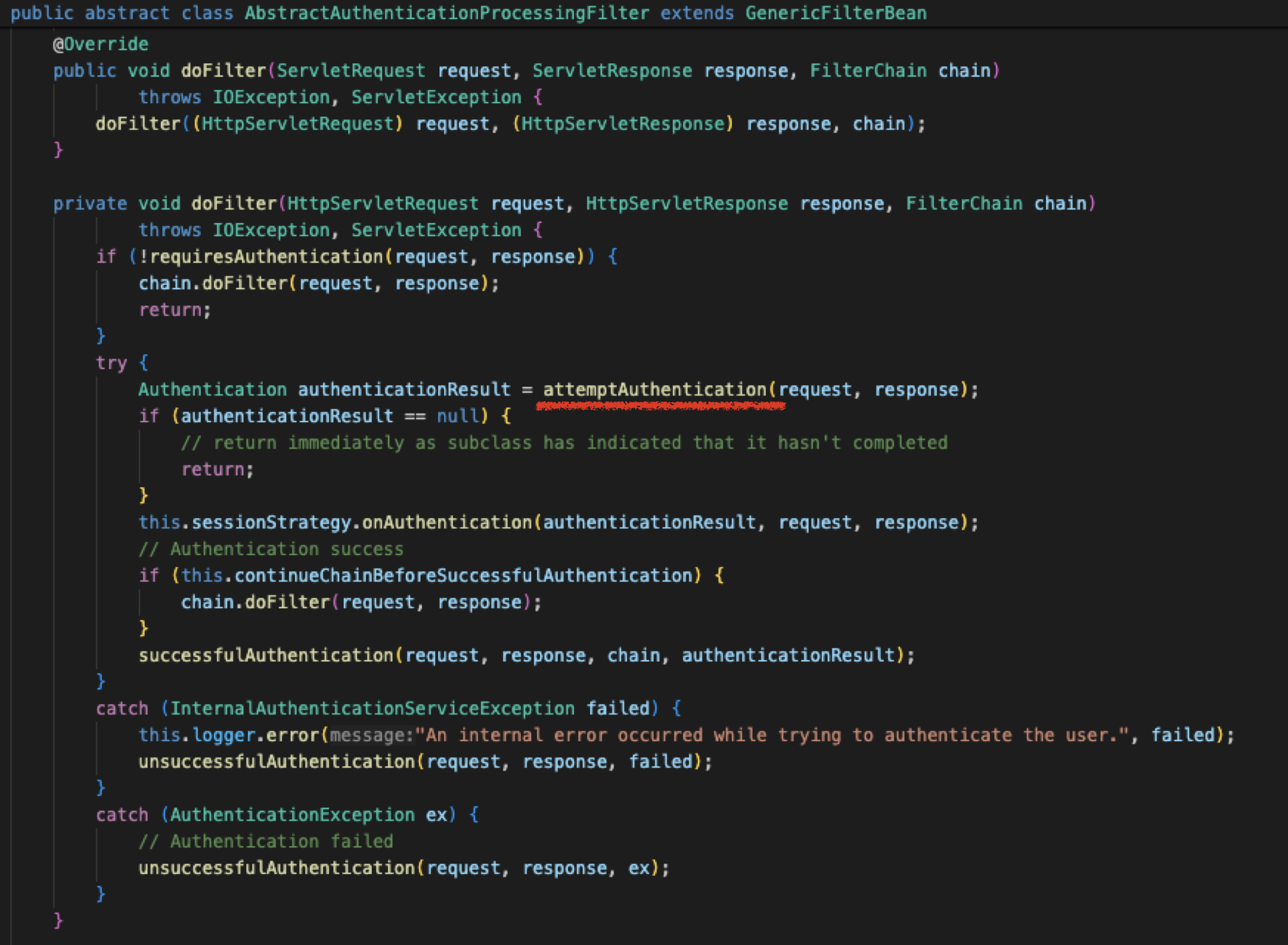The image size is (1288, 945).
Task: Click HttpServletRequest type in private doFilter signature
Action: point(383,204)
